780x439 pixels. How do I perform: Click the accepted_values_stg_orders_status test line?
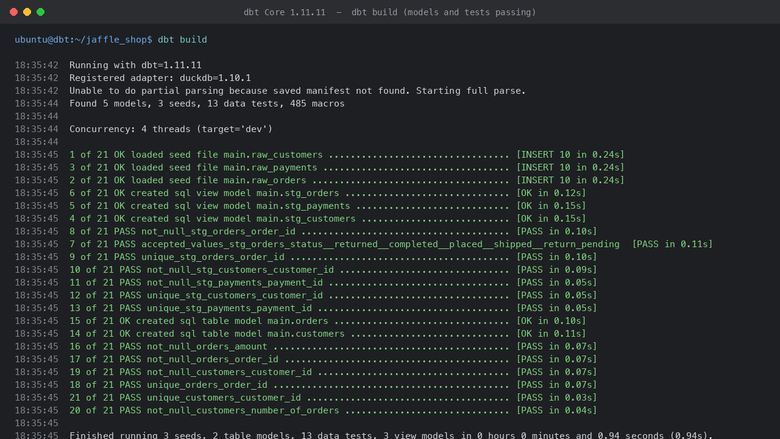[x=390, y=244]
